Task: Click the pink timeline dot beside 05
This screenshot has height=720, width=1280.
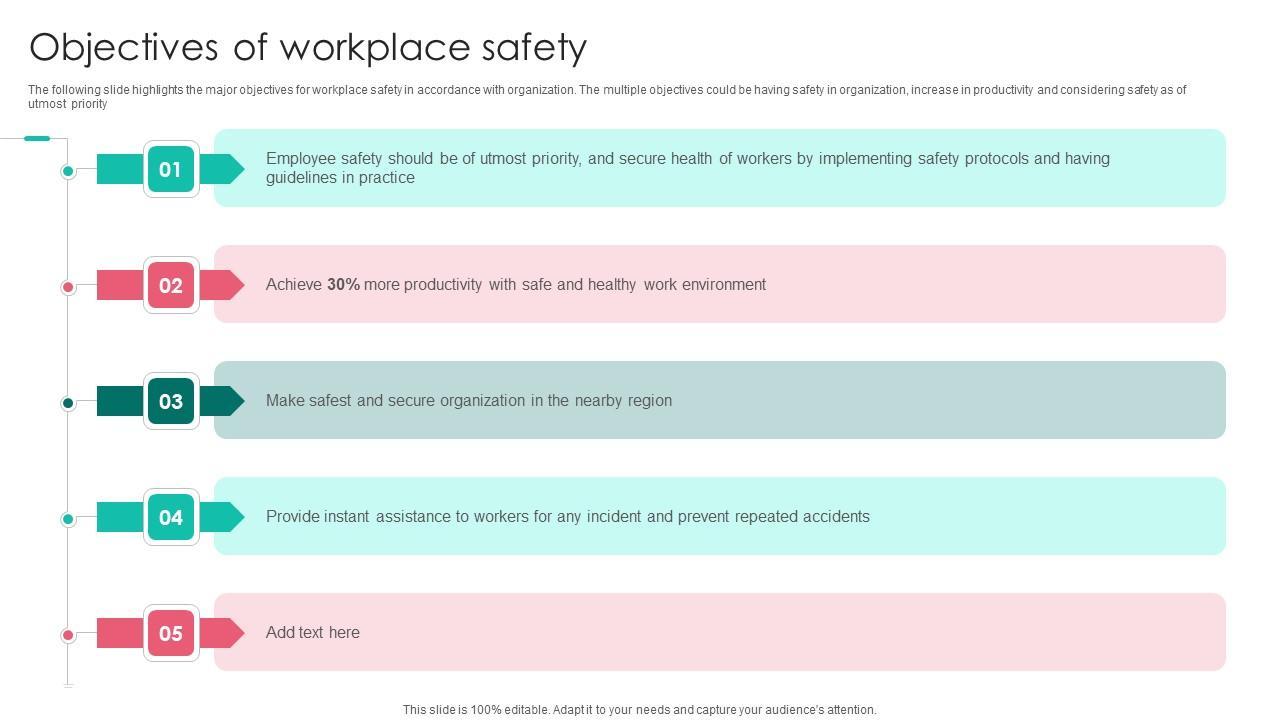Action: tap(68, 635)
